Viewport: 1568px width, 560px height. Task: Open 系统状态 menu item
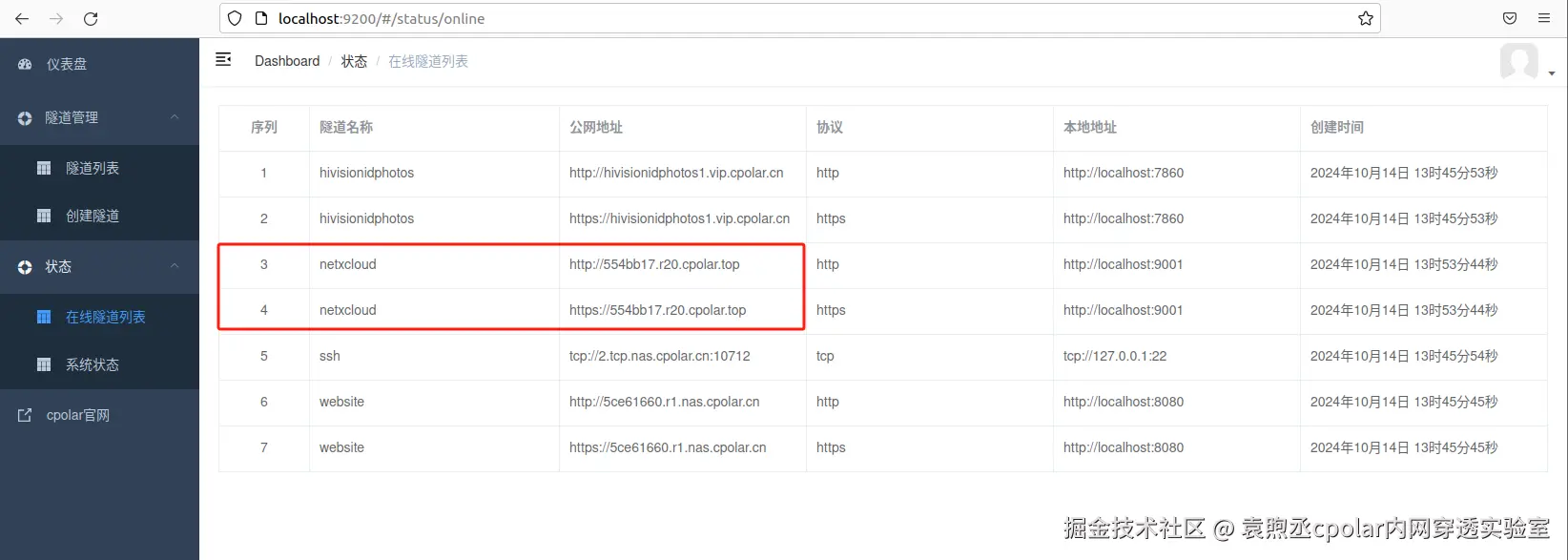(99, 364)
